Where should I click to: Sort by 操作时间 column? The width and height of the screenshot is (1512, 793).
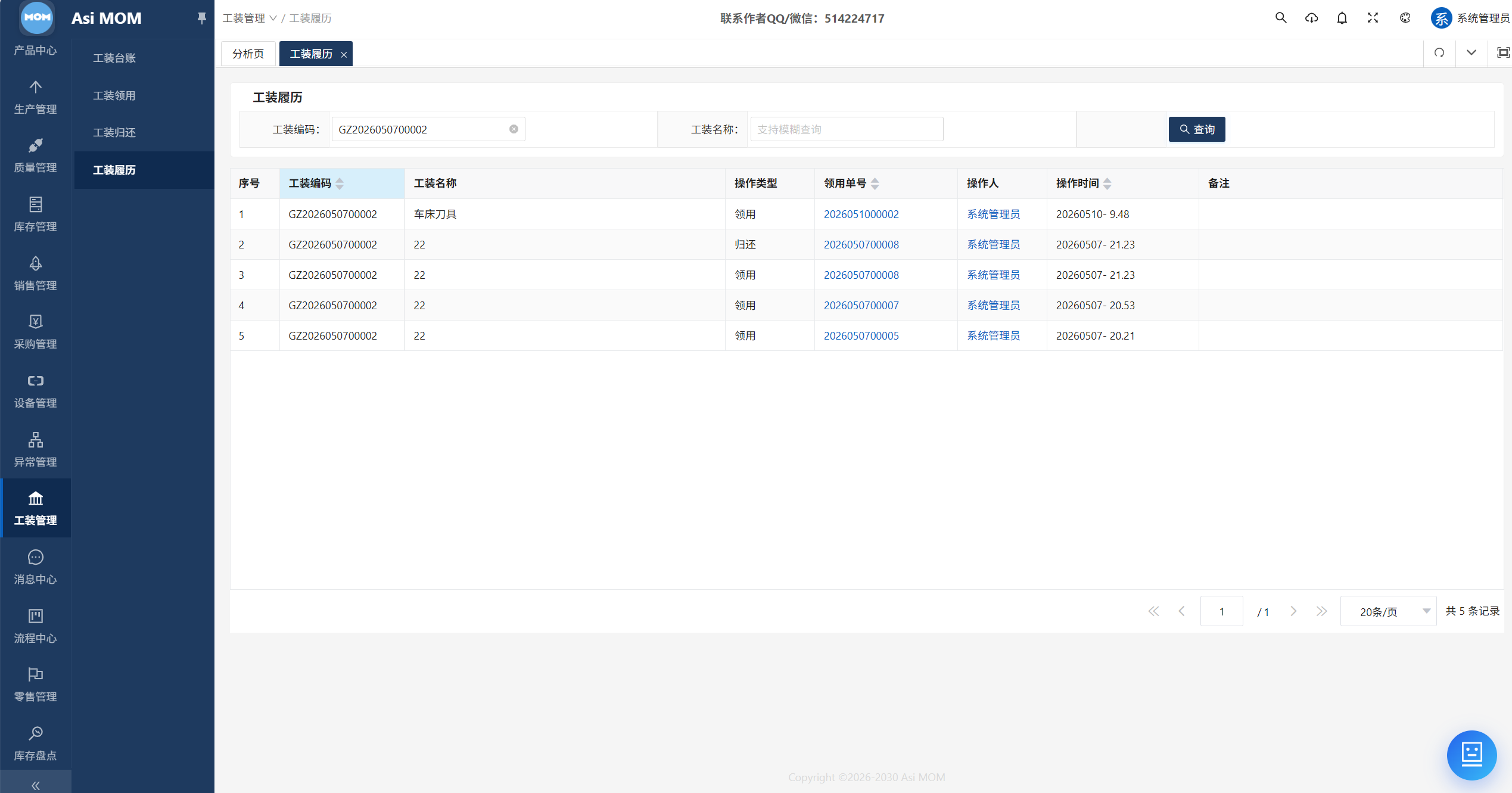coord(1107,184)
